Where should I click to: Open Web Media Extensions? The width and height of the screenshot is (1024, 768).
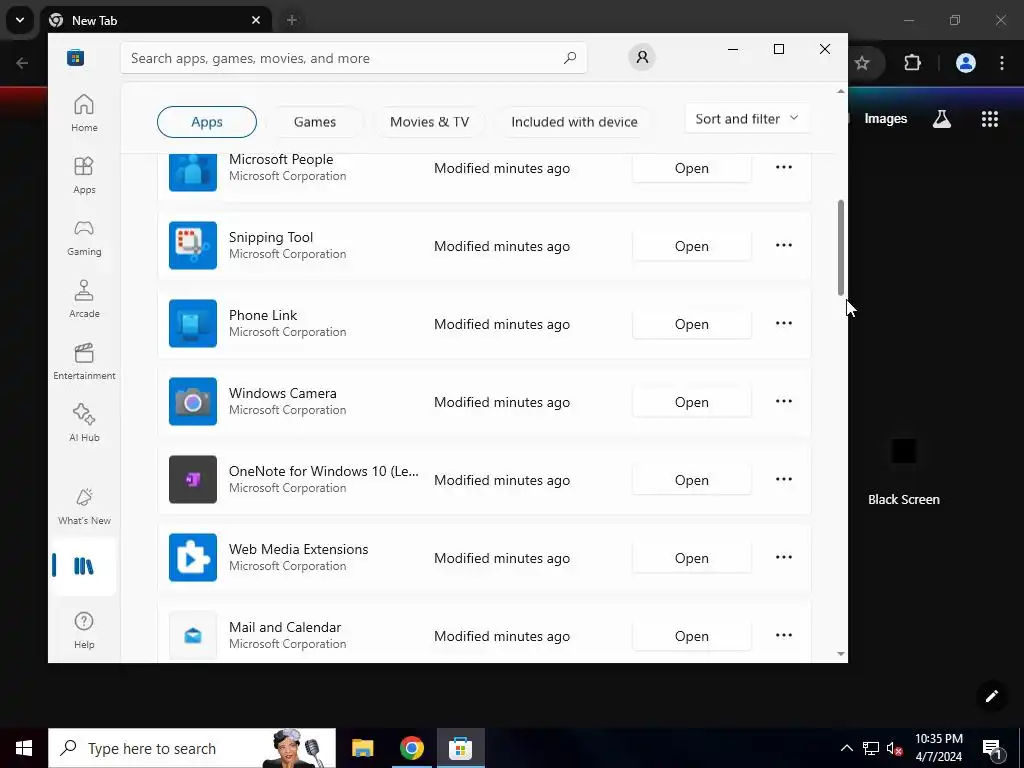[692, 558]
